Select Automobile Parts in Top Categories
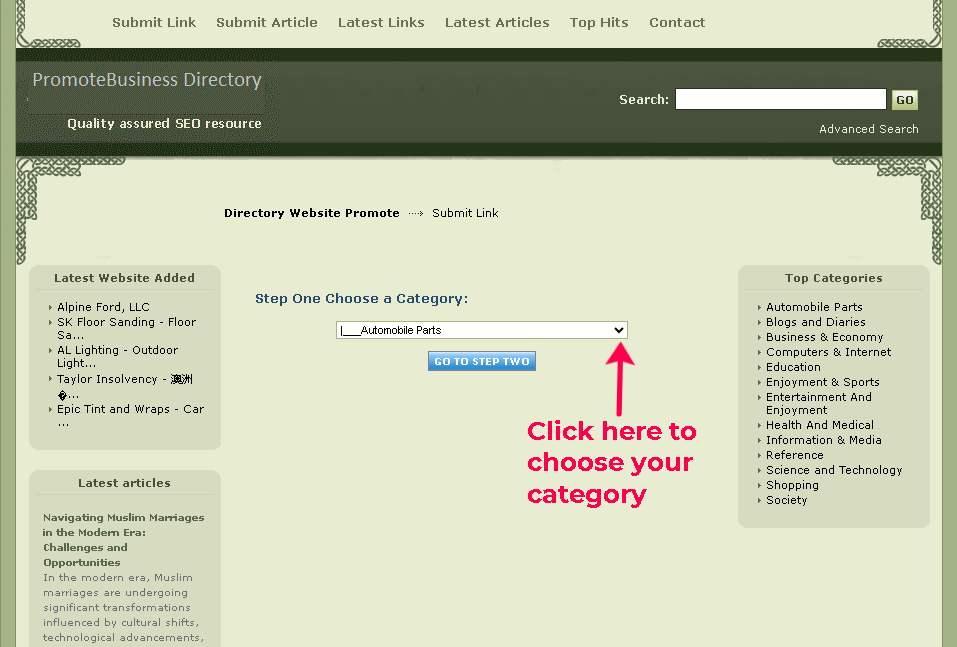This screenshot has width=957, height=647. pyautogui.click(x=814, y=307)
